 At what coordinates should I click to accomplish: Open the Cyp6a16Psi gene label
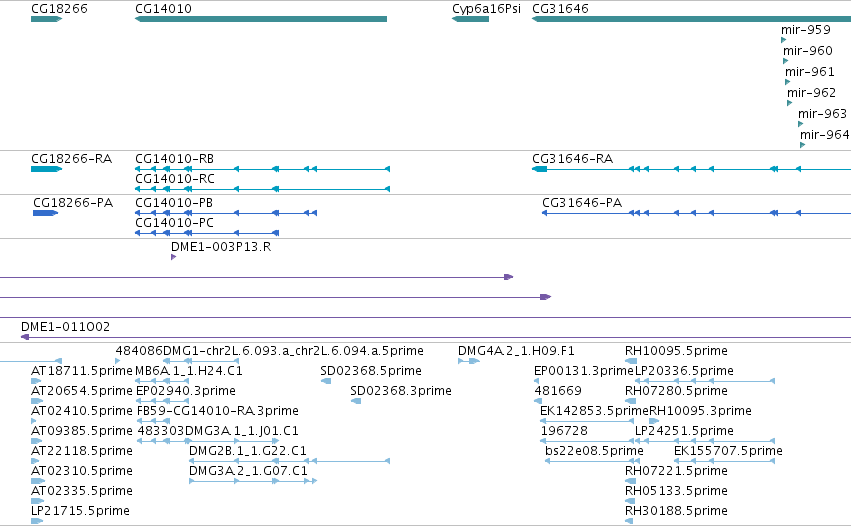[486, 9]
